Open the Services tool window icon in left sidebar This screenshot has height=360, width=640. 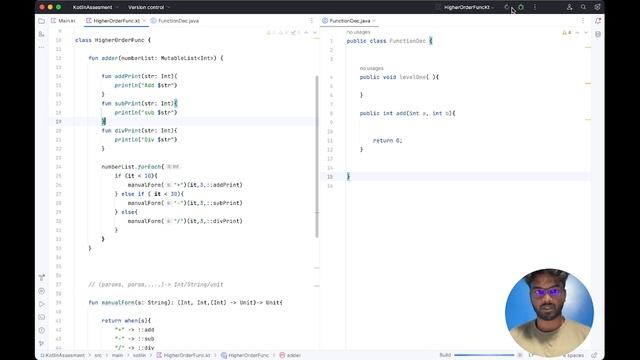(42, 291)
